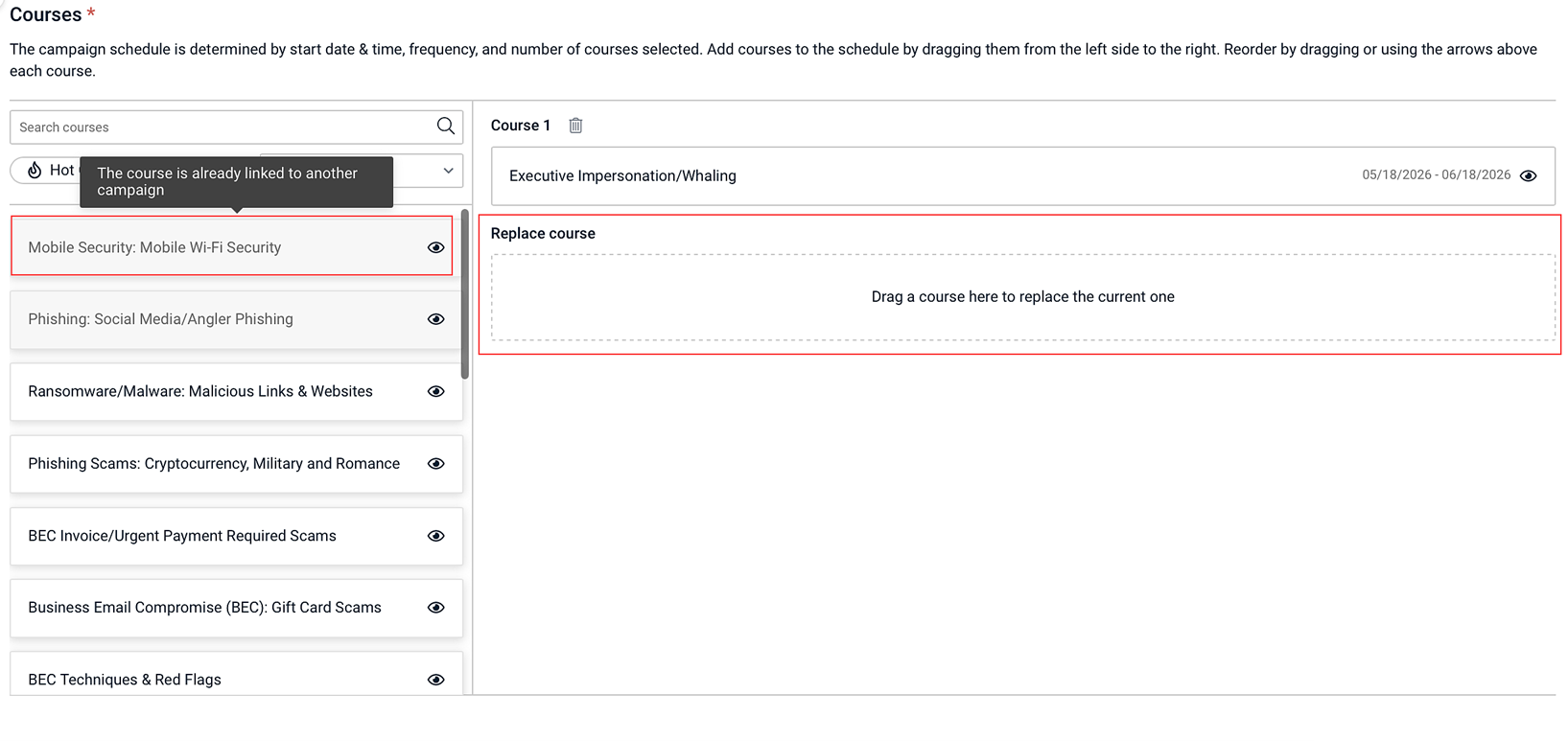Screen dimensions: 1568x741
Task: Click the course list scrollbar
Action: click(x=465, y=294)
